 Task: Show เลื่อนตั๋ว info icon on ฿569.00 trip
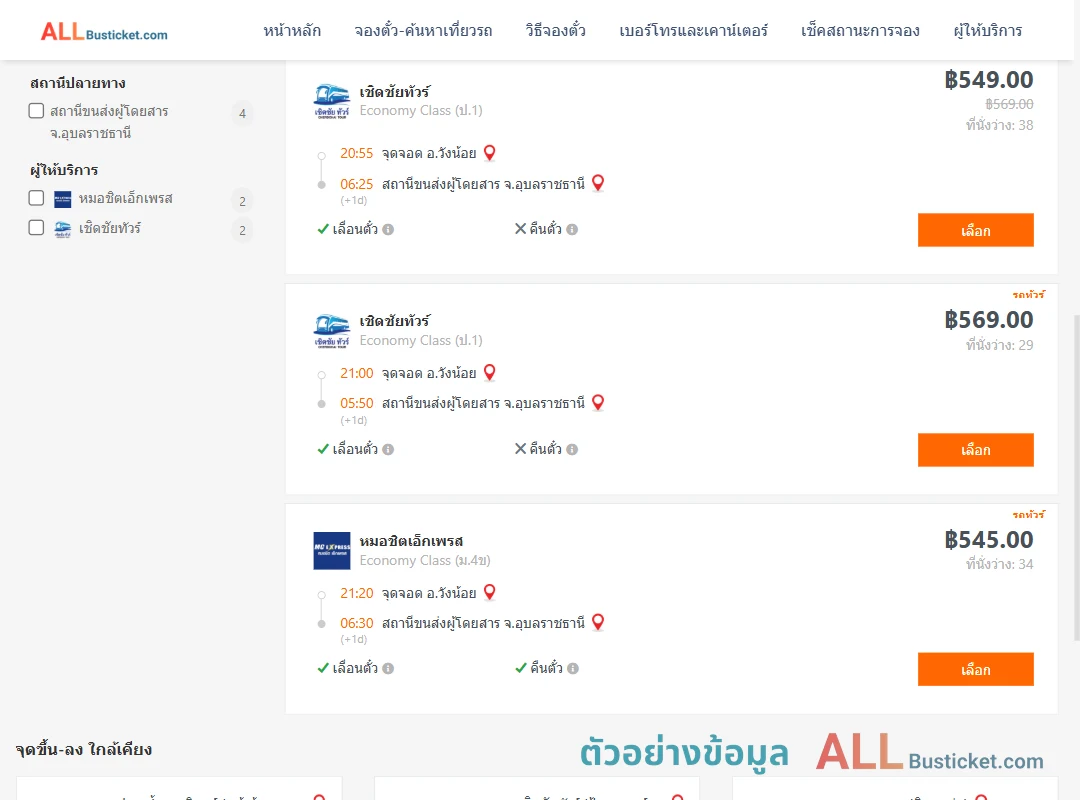[x=388, y=449]
